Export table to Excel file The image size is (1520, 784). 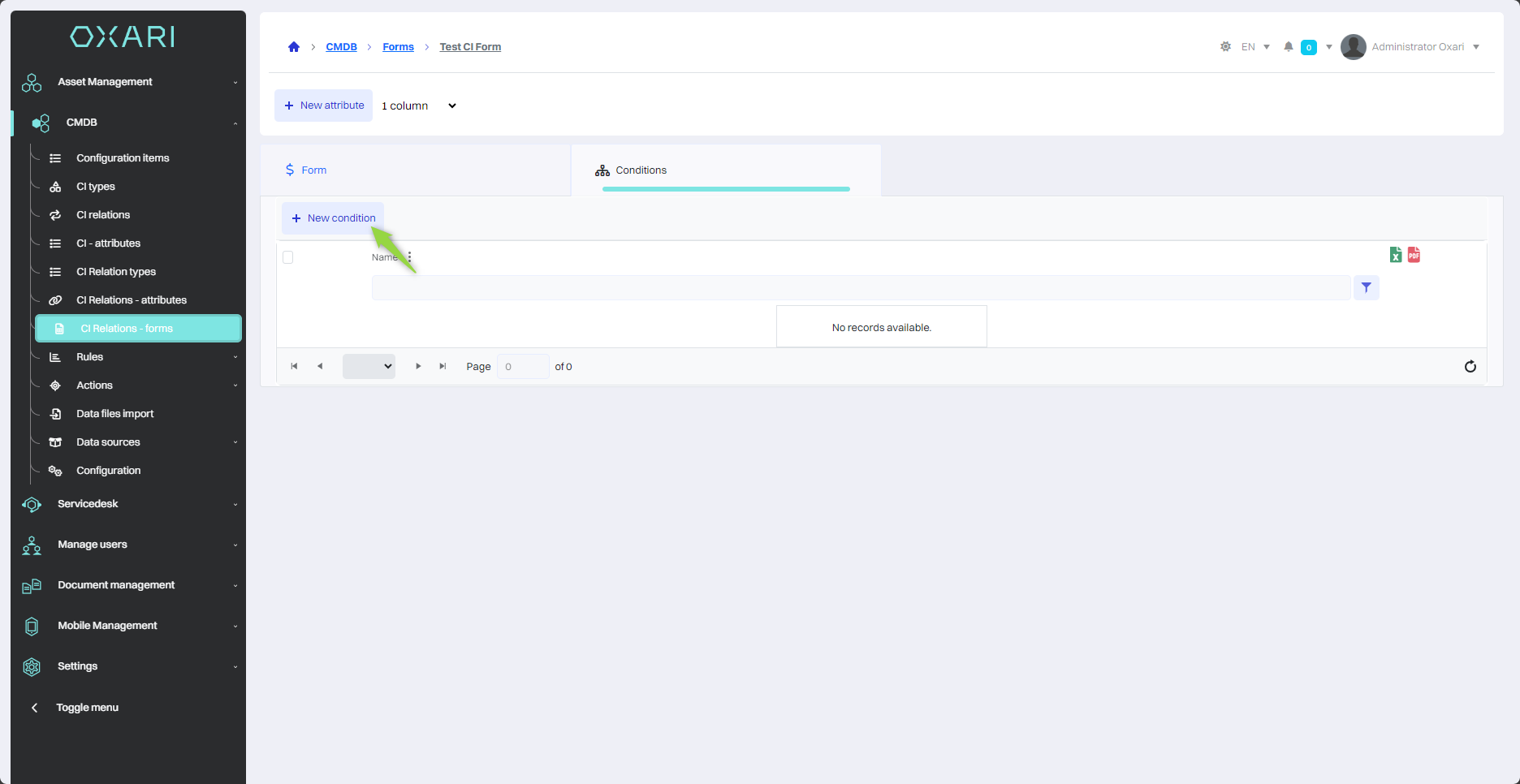click(1395, 255)
